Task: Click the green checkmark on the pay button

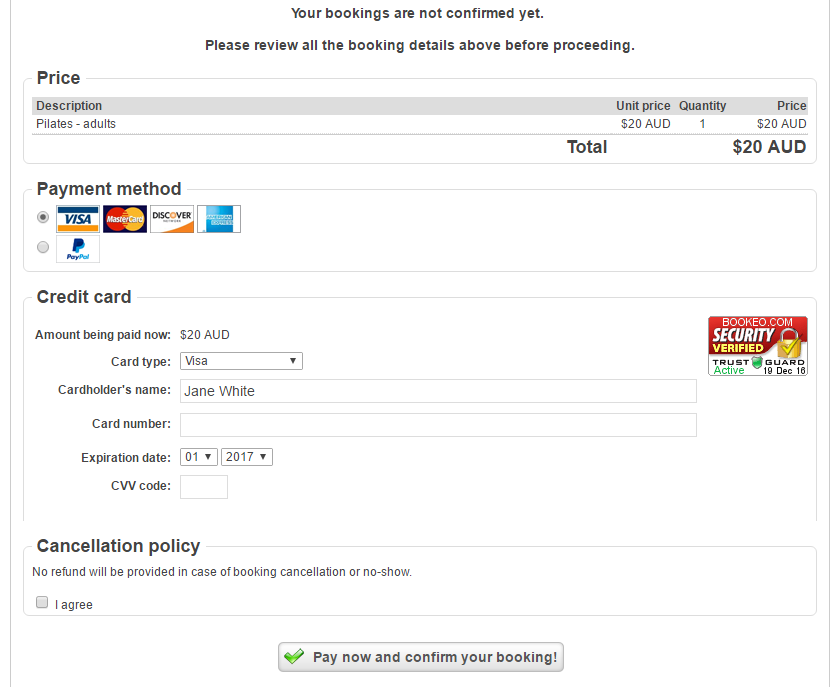Action: [294, 657]
